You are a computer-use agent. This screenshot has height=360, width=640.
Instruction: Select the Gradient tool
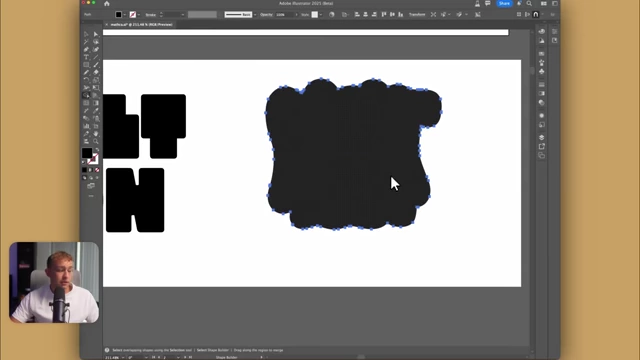(96, 103)
